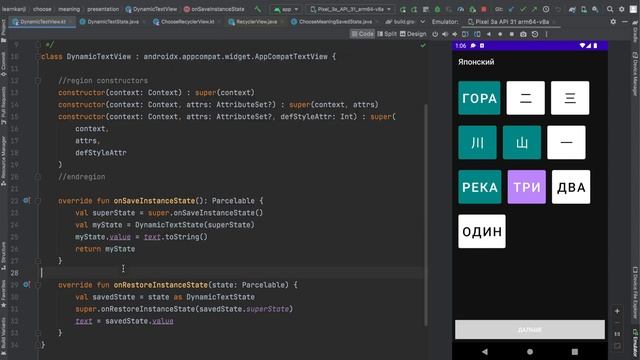Click the presentation breadcrumb
Image resolution: width=640 pixels, height=360 pixels.
(x=103, y=9)
